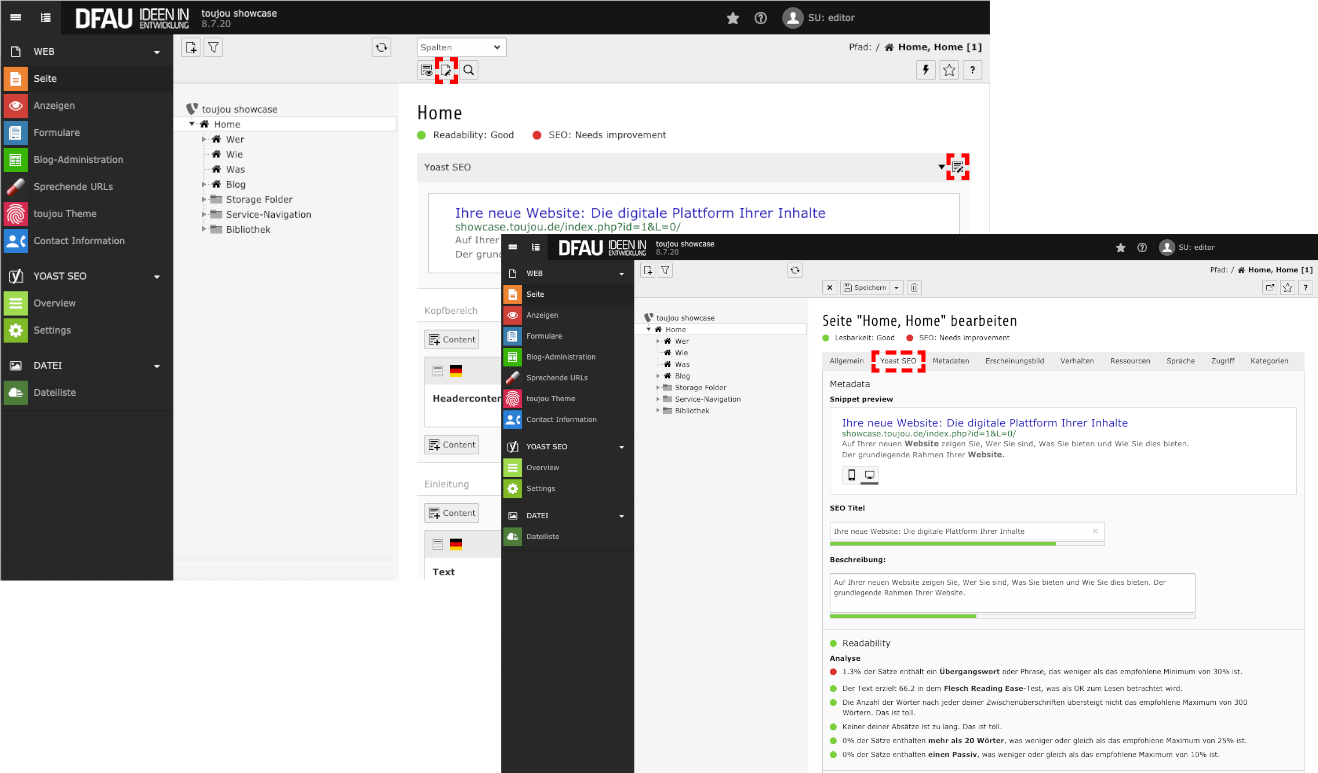Viewport: 1318px width, 773px height.
Task: Switch to the Yoast SEO tab
Action: tap(898, 360)
